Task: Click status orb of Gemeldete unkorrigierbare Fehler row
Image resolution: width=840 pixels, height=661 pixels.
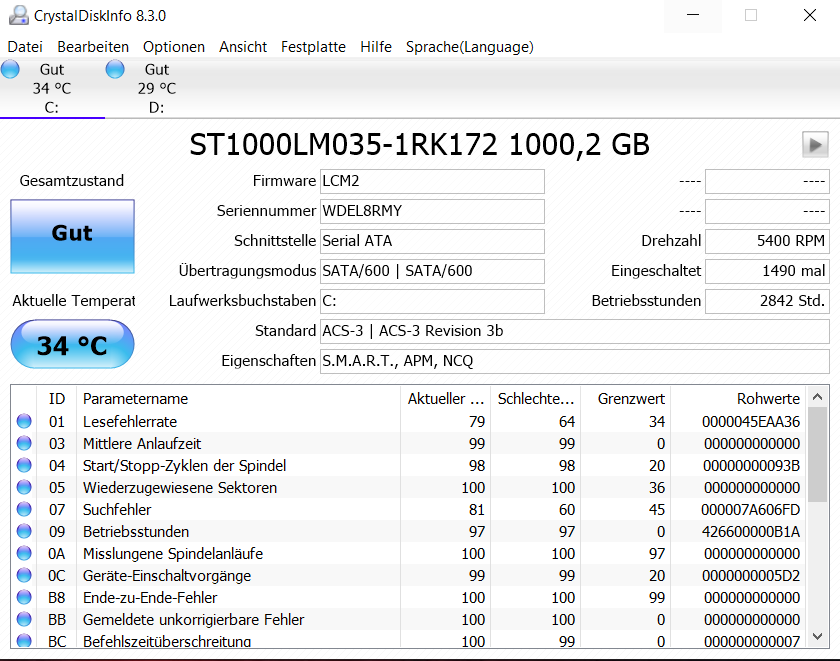Action: 24,619
